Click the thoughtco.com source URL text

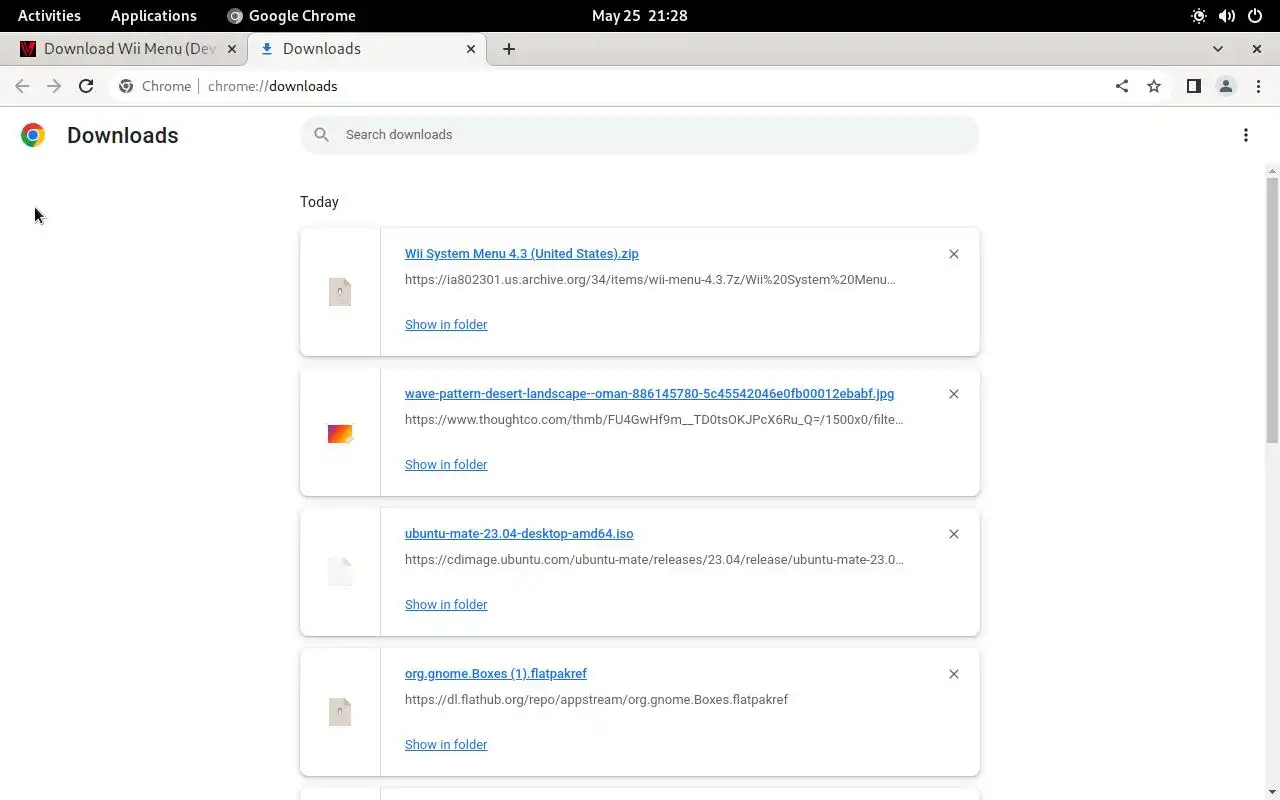tap(654, 420)
